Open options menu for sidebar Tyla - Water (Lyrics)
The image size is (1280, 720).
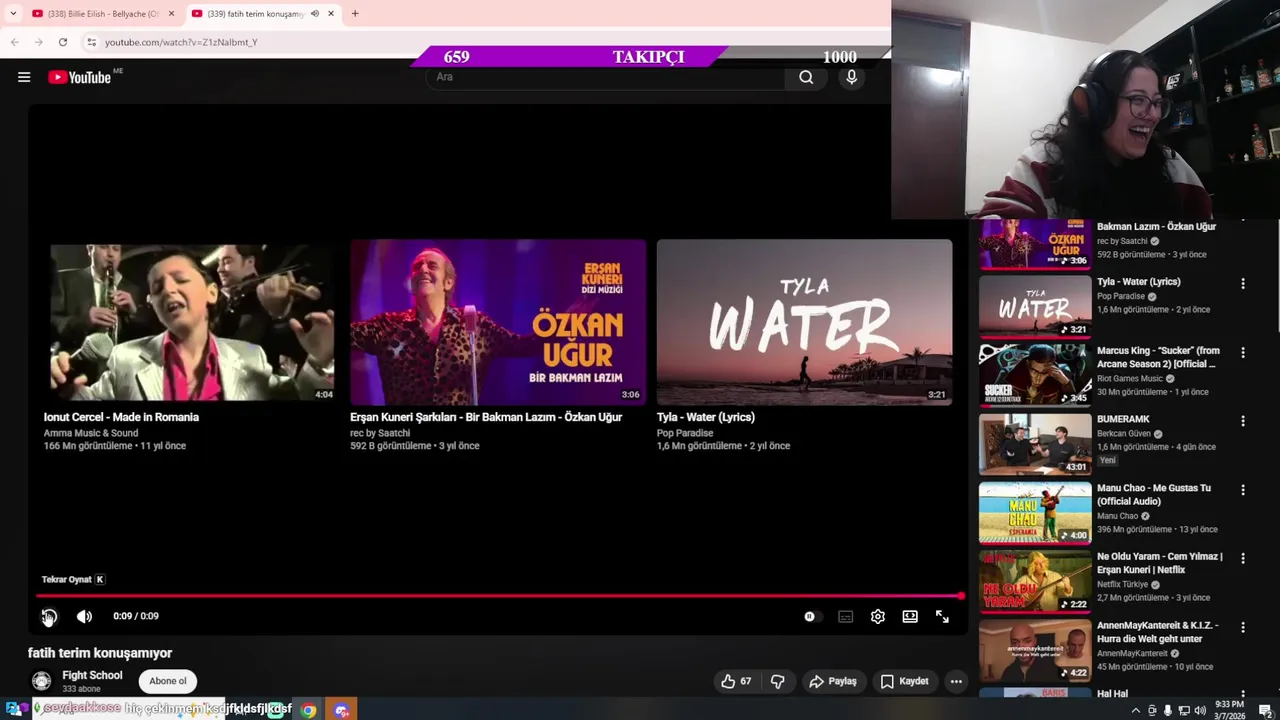[1243, 284]
